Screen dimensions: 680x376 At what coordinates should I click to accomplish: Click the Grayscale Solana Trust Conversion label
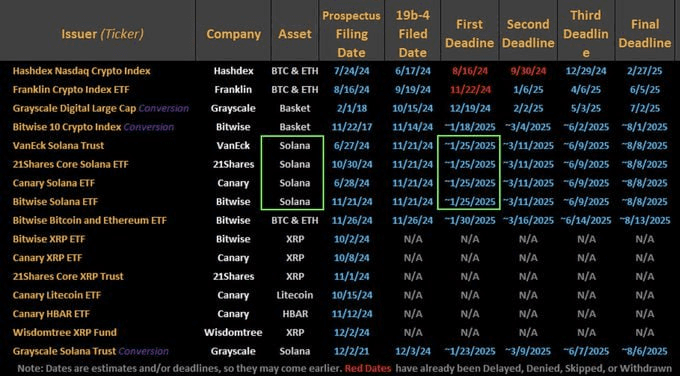pyautogui.click(x=91, y=351)
